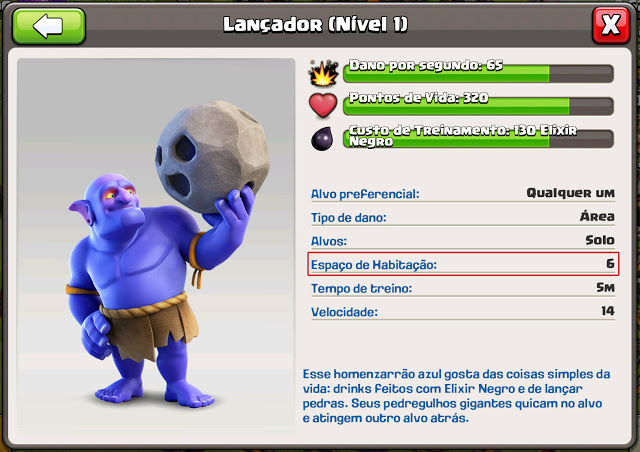
Task: Click the dark elixir drop icon
Action: [322, 138]
